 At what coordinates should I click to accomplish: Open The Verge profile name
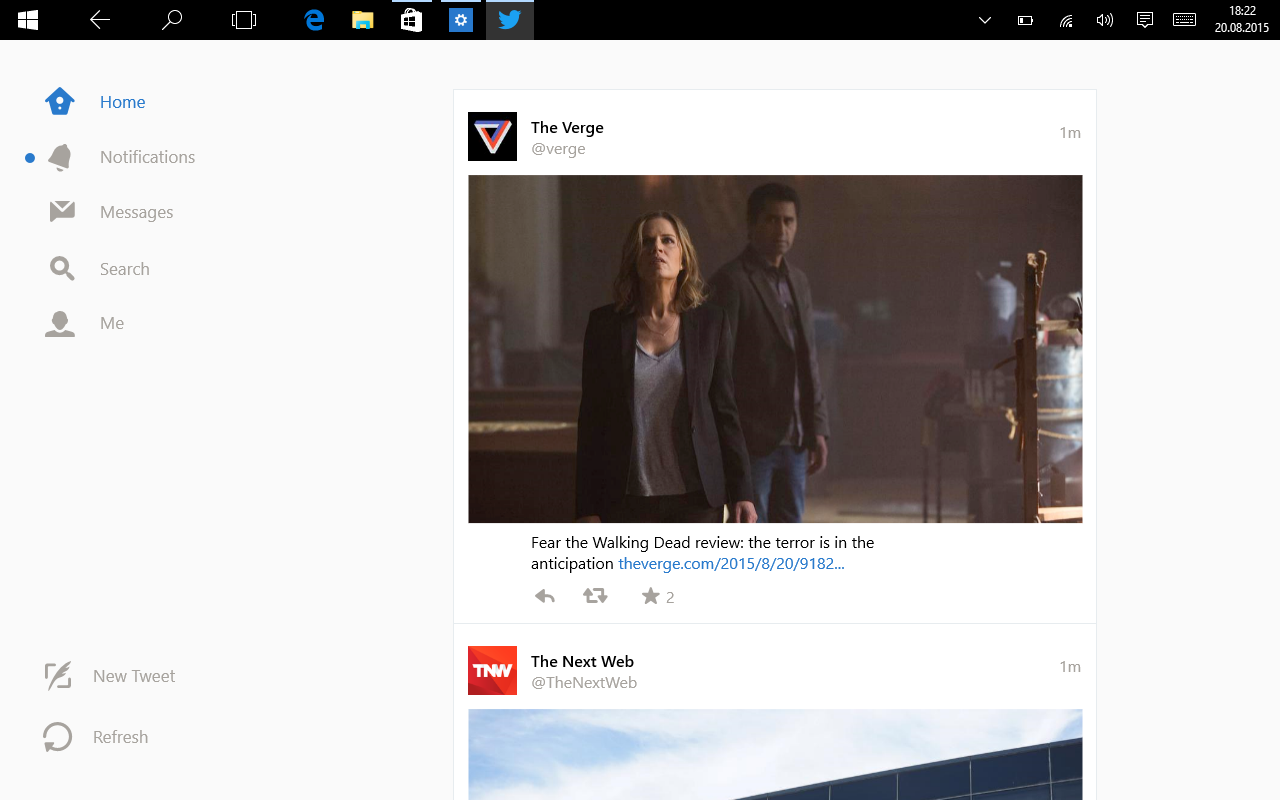pos(567,127)
